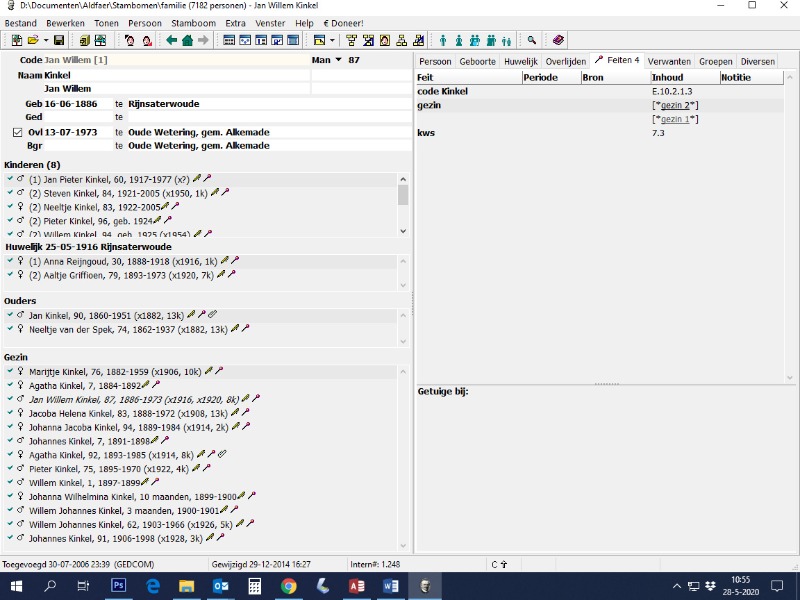Toggle the checkmark beside Aaltje Griffioen
Screen dimensions: 800x600
click(x=9, y=274)
